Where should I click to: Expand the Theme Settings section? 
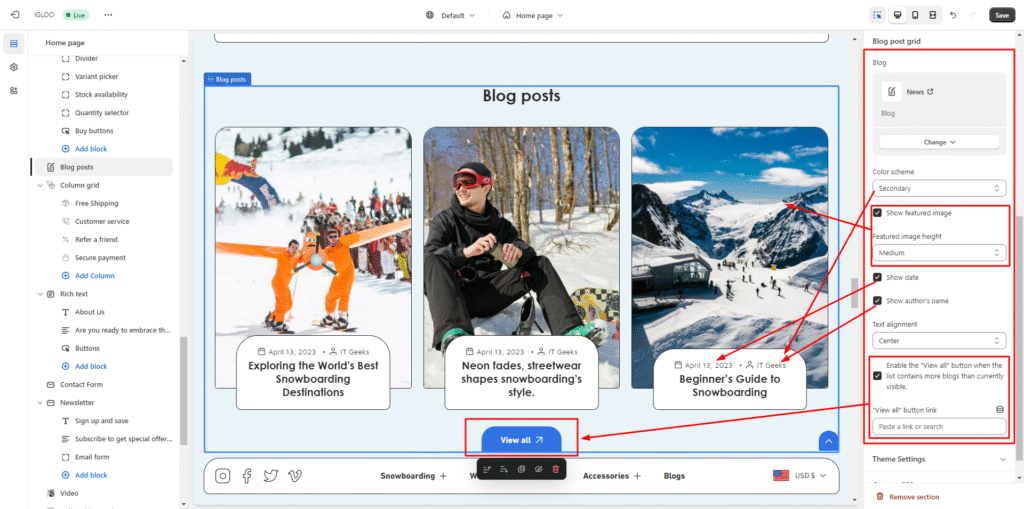[x=938, y=459]
